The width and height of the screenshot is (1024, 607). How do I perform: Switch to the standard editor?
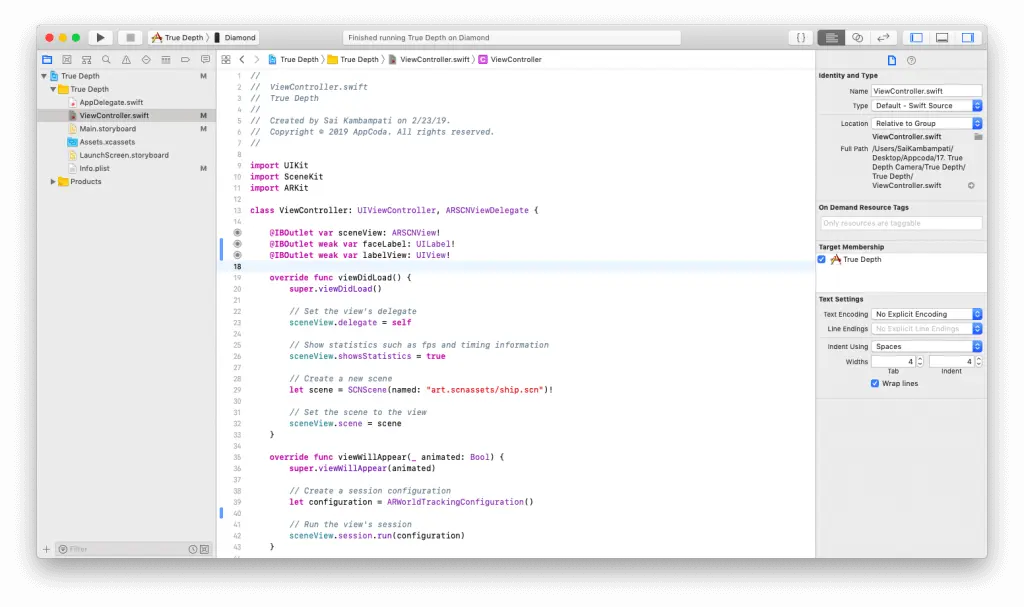tap(831, 38)
